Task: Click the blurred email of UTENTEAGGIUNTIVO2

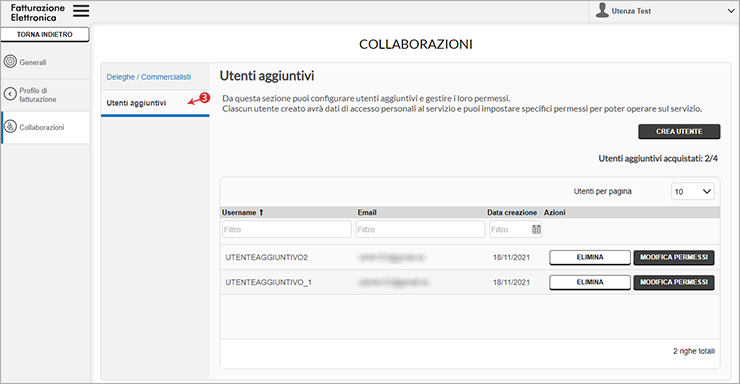Action: coord(392,258)
